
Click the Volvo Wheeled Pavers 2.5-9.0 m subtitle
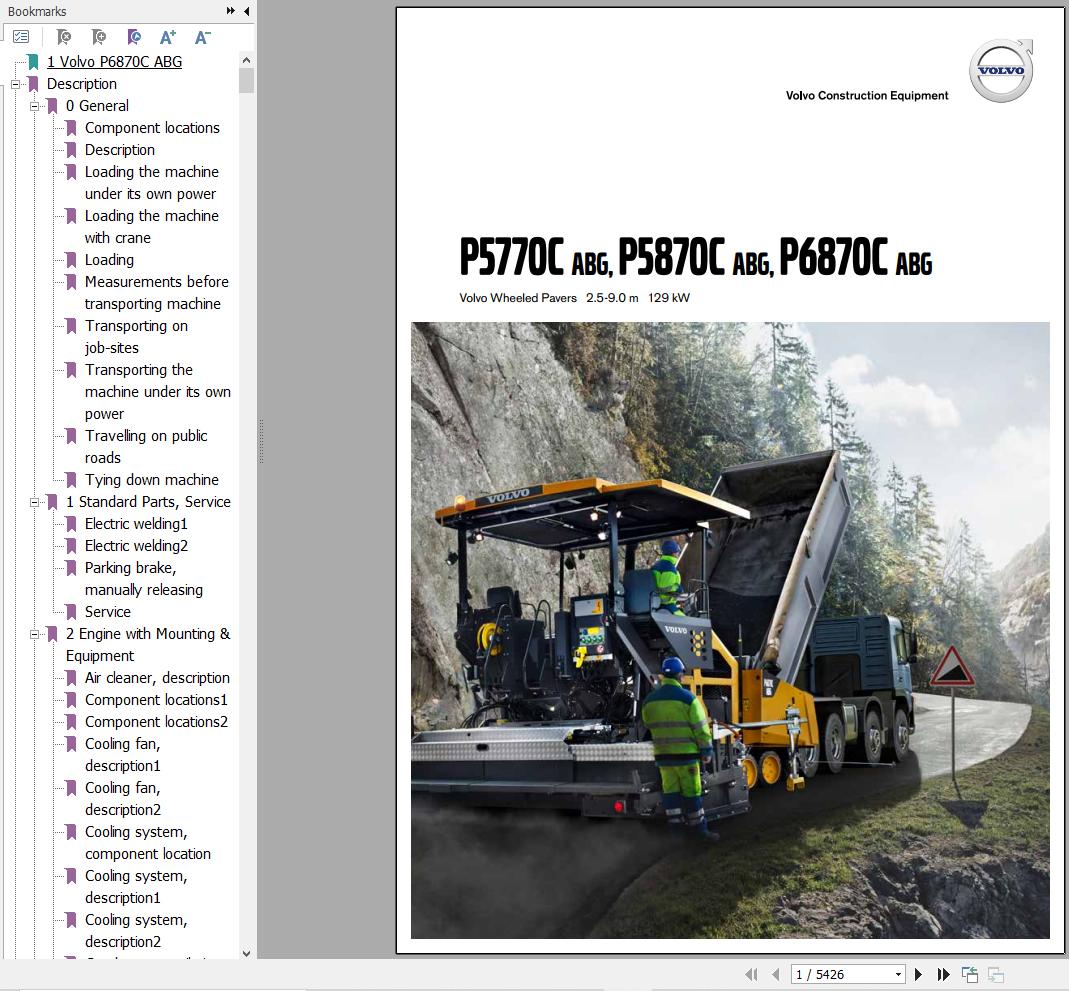[x=575, y=298]
